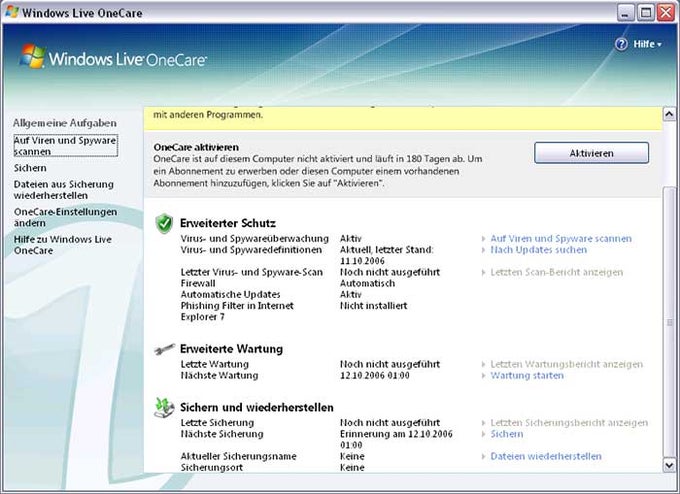The height and width of the screenshot is (494, 680).
Task: Click the 'Phishing Filter in Internet Explorer 7' label
Action: (x=237, y=311)
